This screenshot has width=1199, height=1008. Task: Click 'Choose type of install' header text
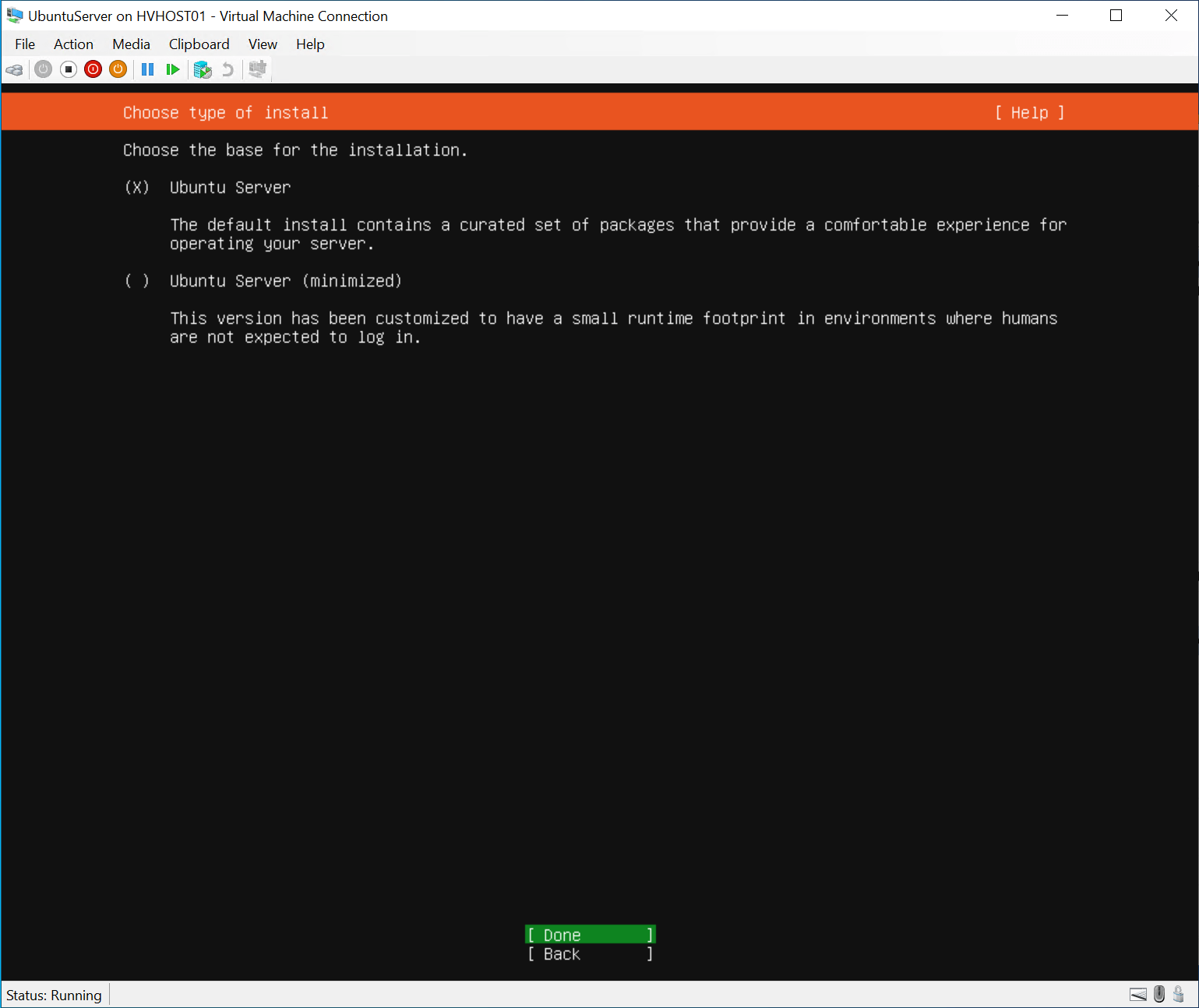(x=226, y=113)
